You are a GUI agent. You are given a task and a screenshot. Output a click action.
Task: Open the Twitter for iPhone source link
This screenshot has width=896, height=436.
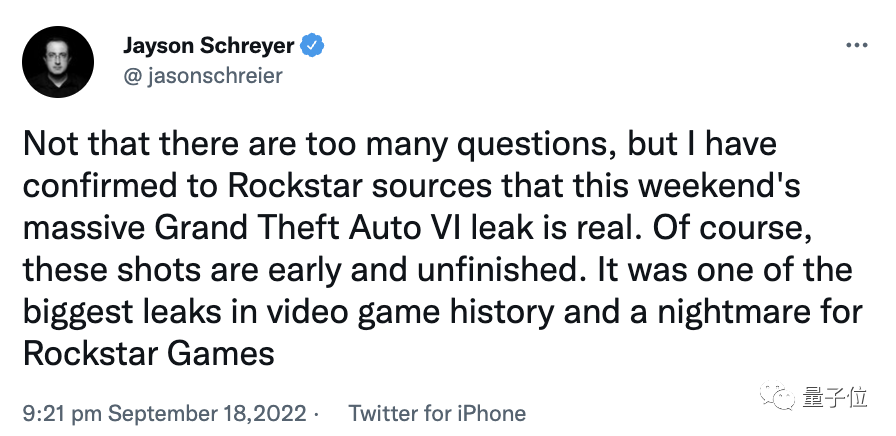pyautogui.click(x=436, y=412)
